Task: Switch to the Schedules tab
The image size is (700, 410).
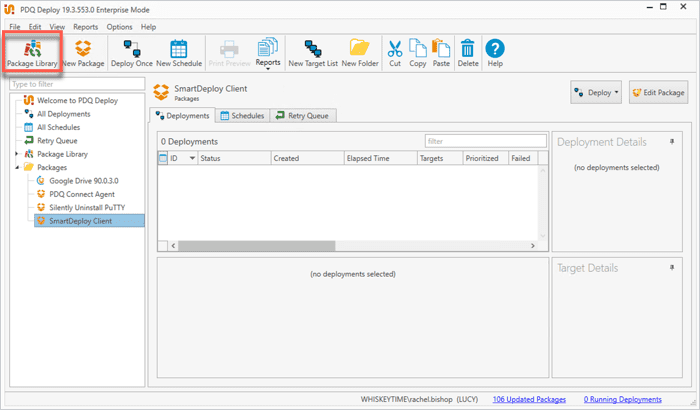Action: 242,116
